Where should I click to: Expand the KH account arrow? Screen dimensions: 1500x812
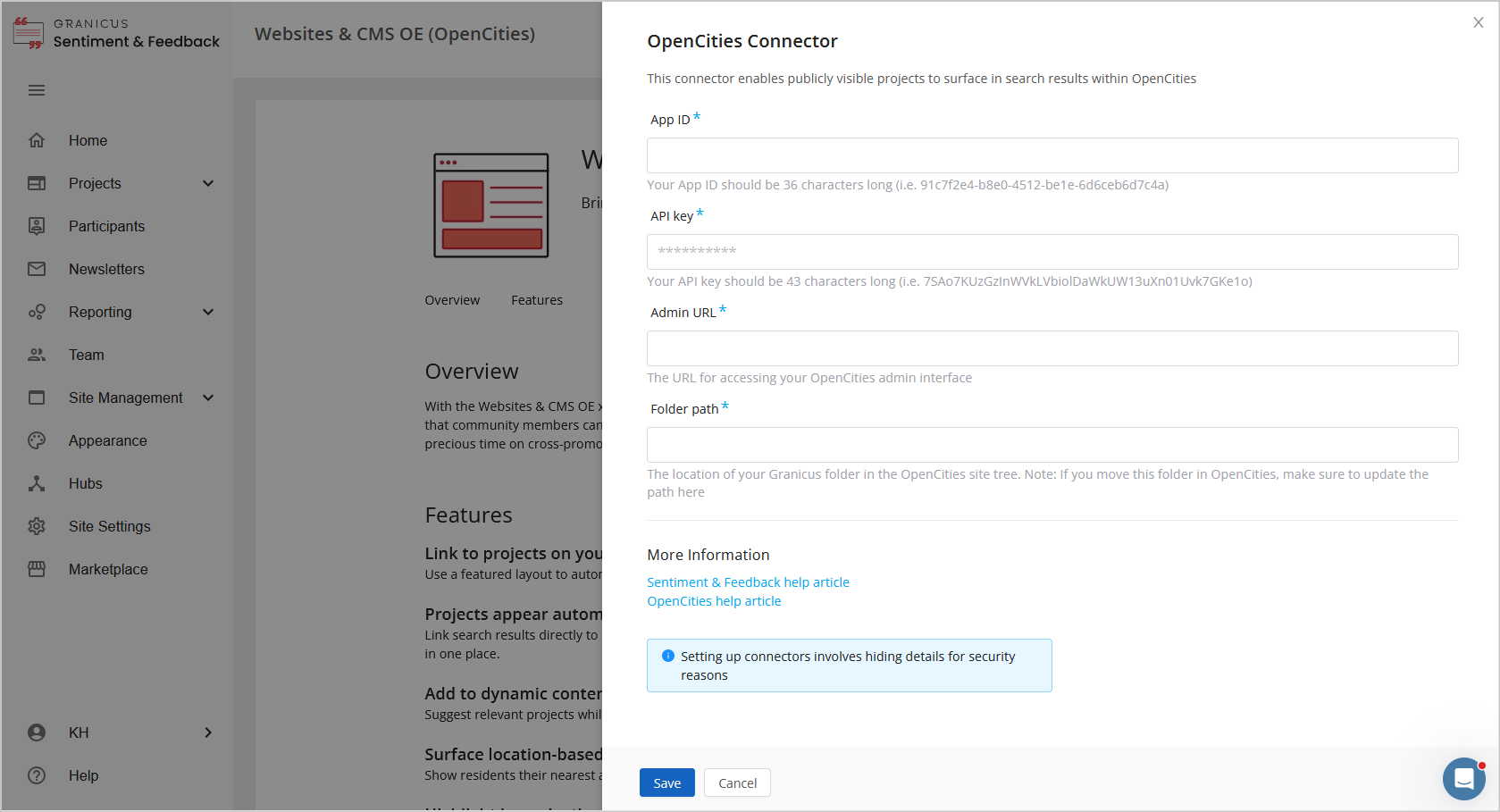208,732
